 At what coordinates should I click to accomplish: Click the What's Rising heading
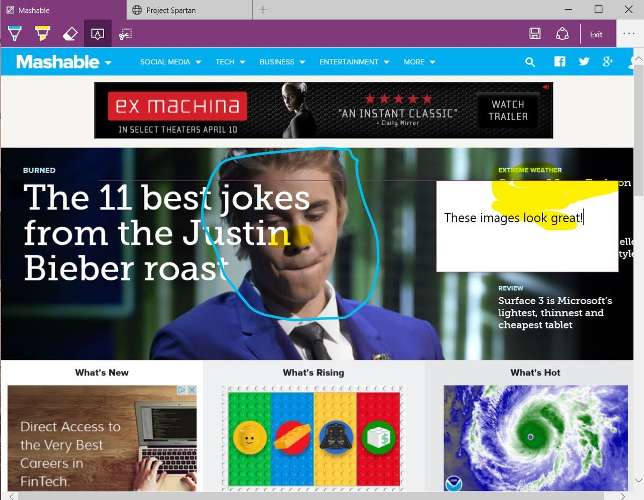pyautogui.click(x=313, y=373)
